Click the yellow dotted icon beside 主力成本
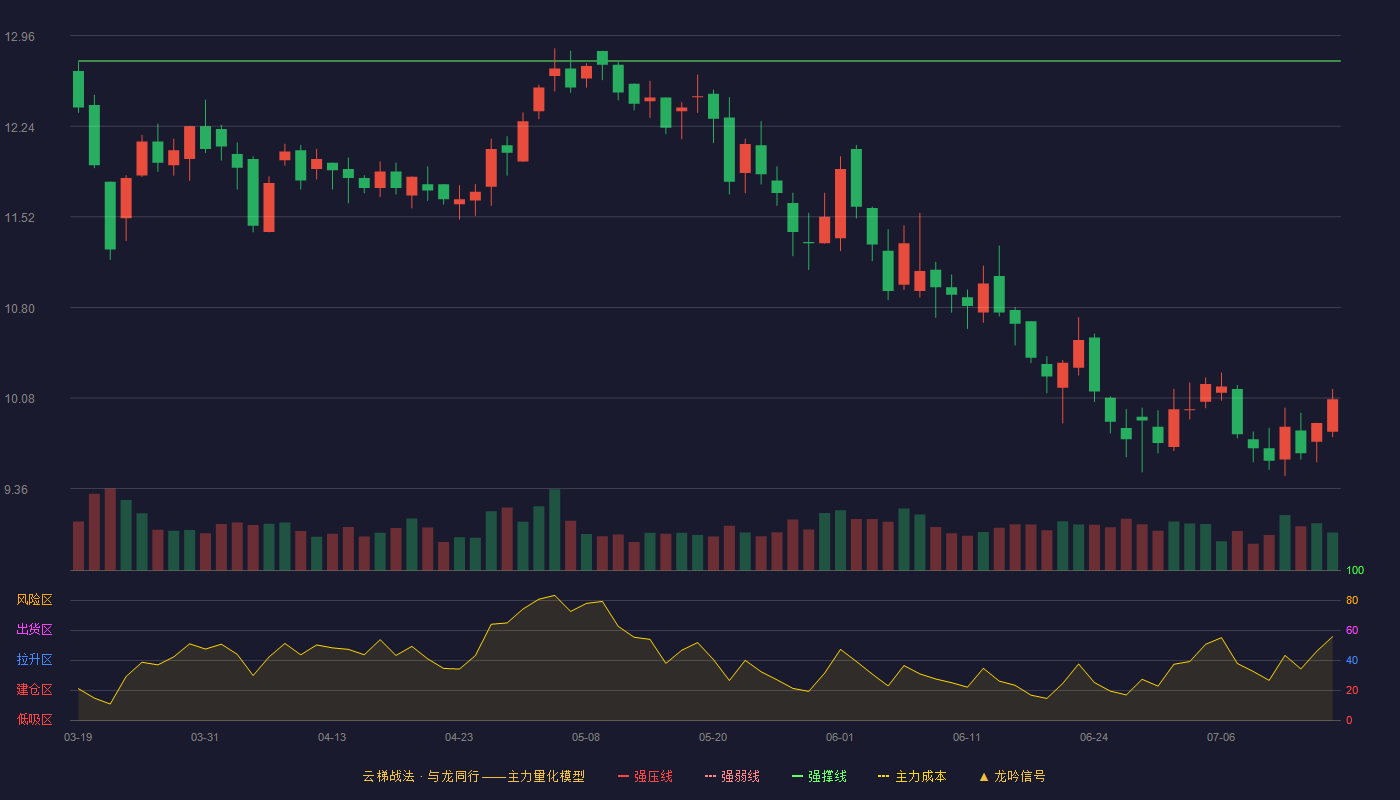Viewport: 1400px width, 800px height. pyautogui.click(x=884, y=776)
